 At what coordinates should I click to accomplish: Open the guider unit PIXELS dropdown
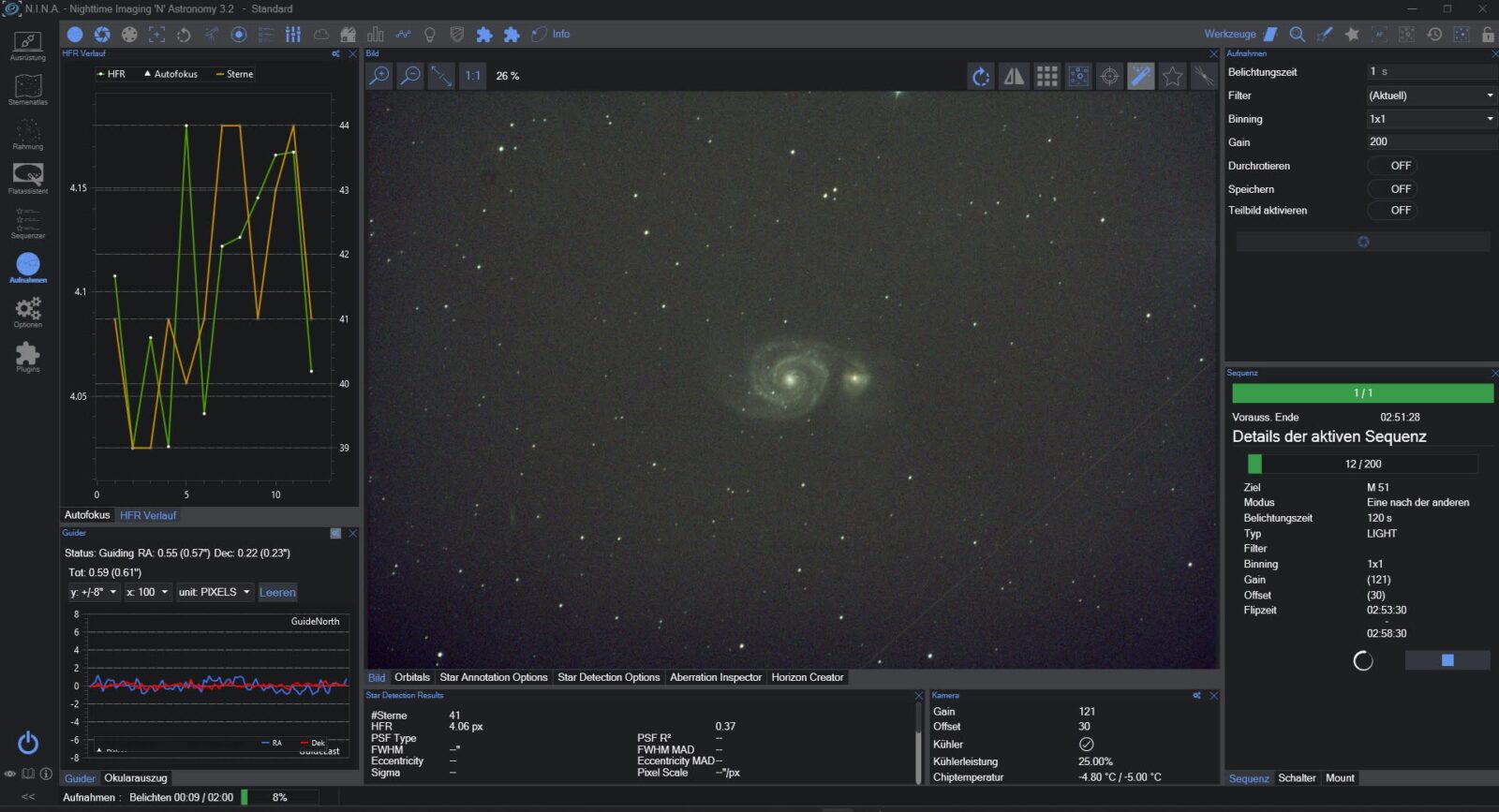(x=215, y=592)
